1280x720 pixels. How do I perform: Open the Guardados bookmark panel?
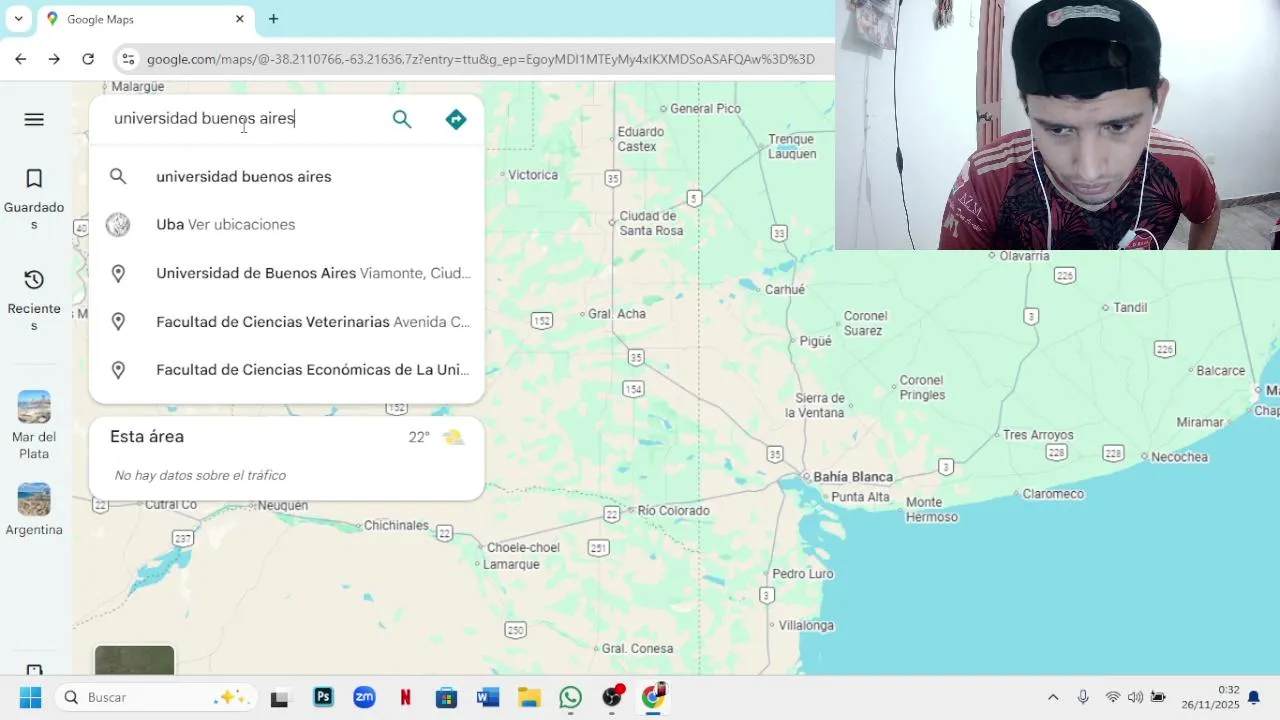point(34,199)
